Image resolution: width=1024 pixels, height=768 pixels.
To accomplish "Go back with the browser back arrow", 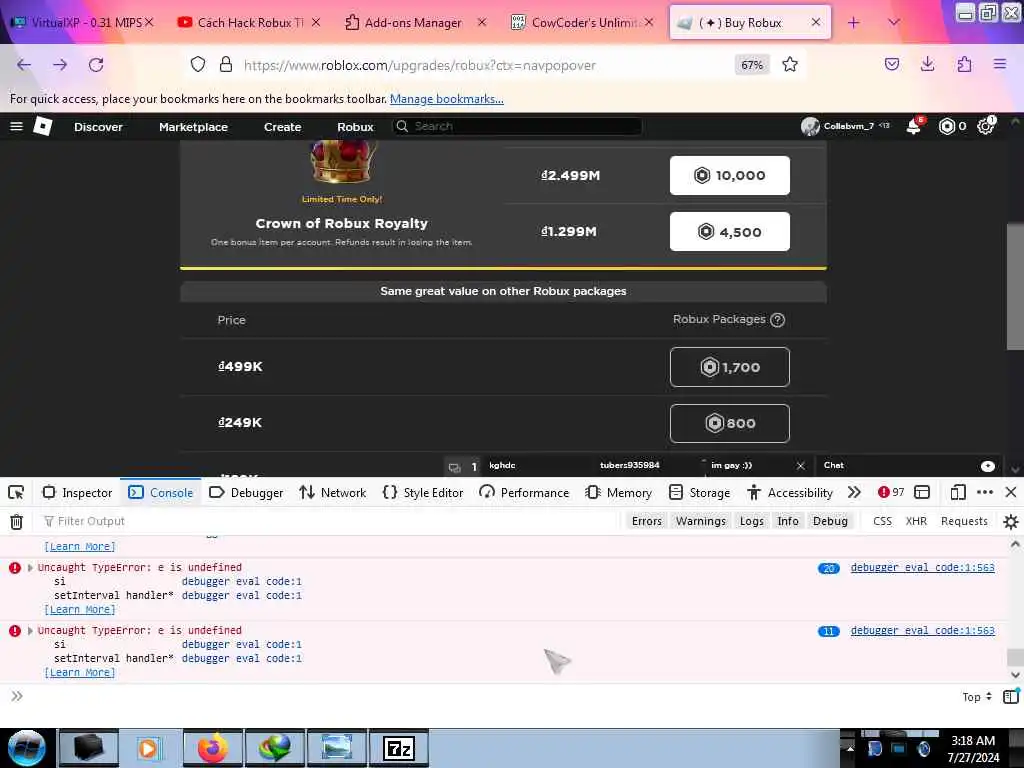I will click(x=24, y=65).
